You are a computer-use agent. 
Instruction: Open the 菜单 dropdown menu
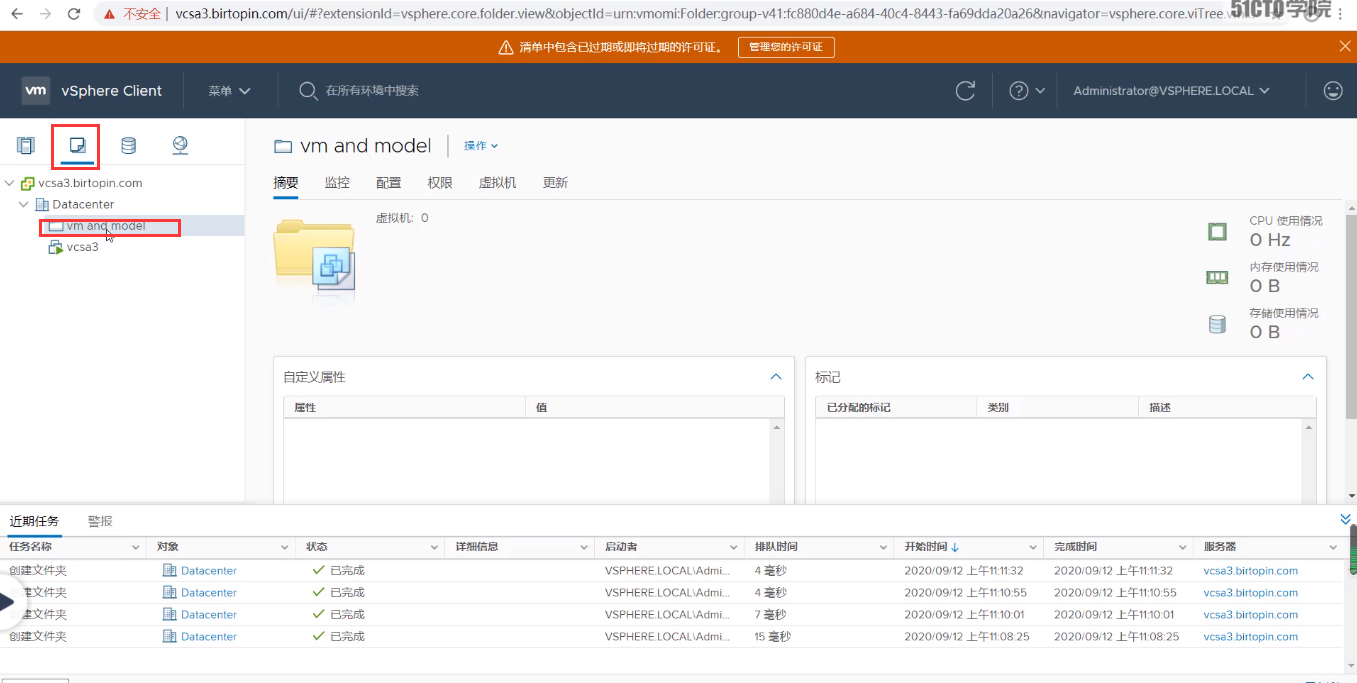click(x=229, y=91)
